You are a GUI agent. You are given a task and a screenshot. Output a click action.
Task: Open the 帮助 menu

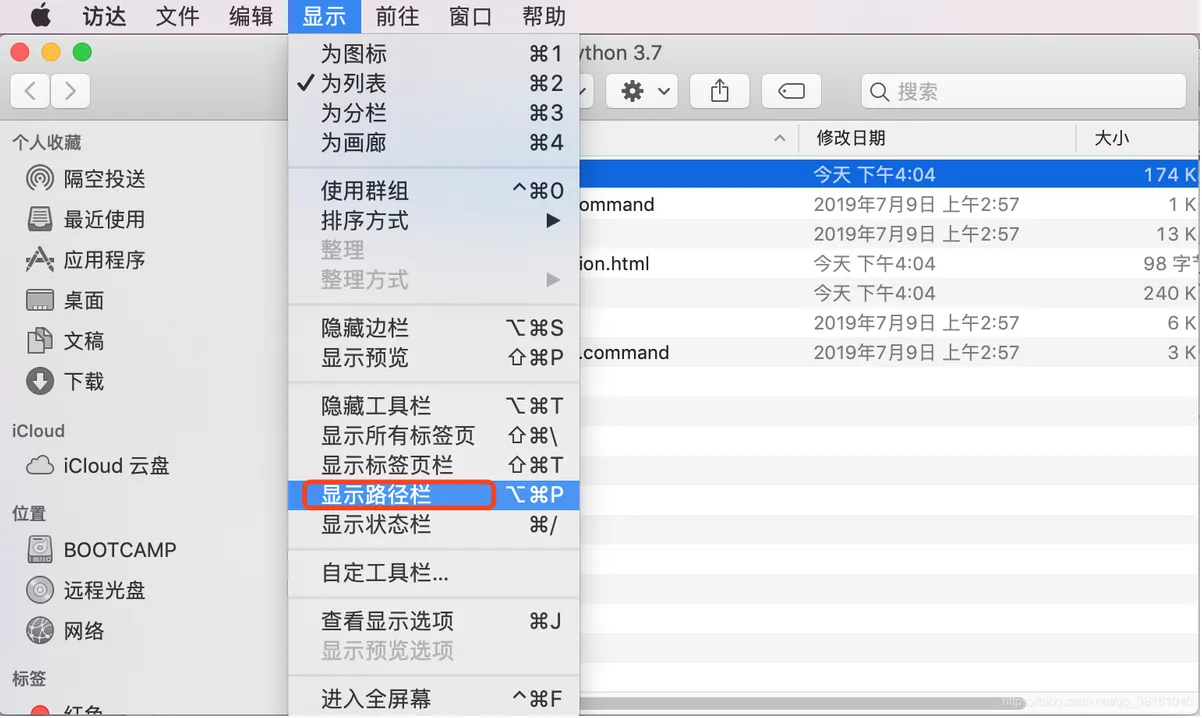click(x=544, y=16)
